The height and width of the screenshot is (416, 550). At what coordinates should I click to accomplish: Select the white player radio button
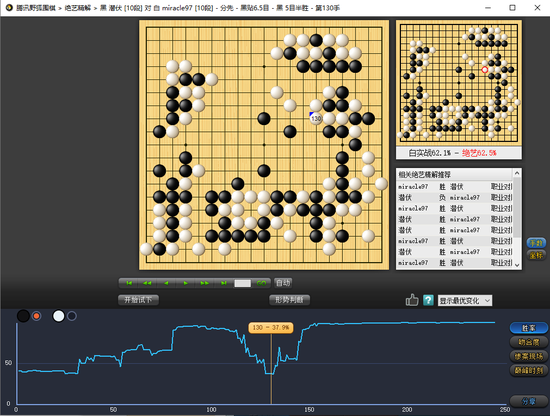[72, 316]
